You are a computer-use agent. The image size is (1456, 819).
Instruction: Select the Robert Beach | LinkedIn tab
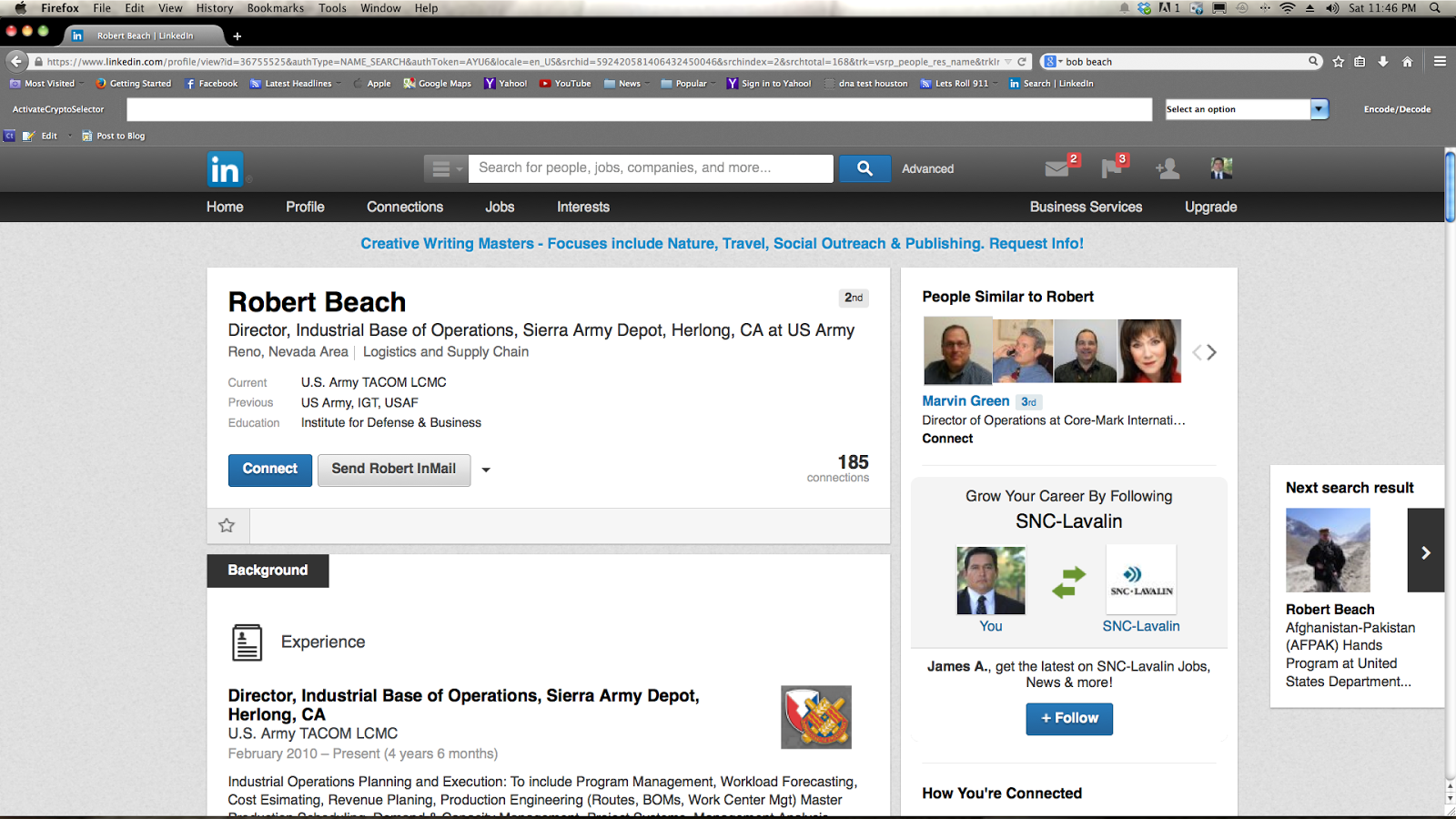pos(146,36)
